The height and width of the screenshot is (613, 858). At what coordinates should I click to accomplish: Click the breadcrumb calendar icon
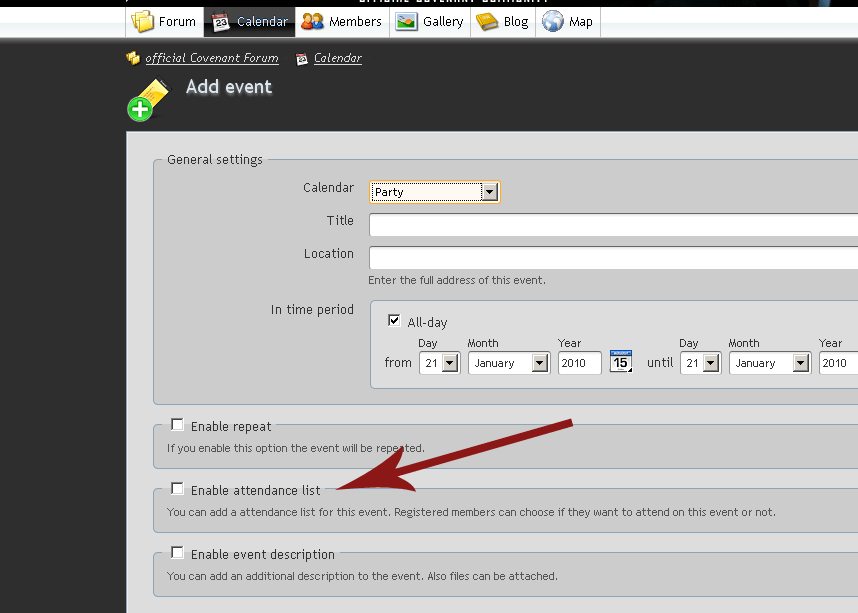[302, 59]
